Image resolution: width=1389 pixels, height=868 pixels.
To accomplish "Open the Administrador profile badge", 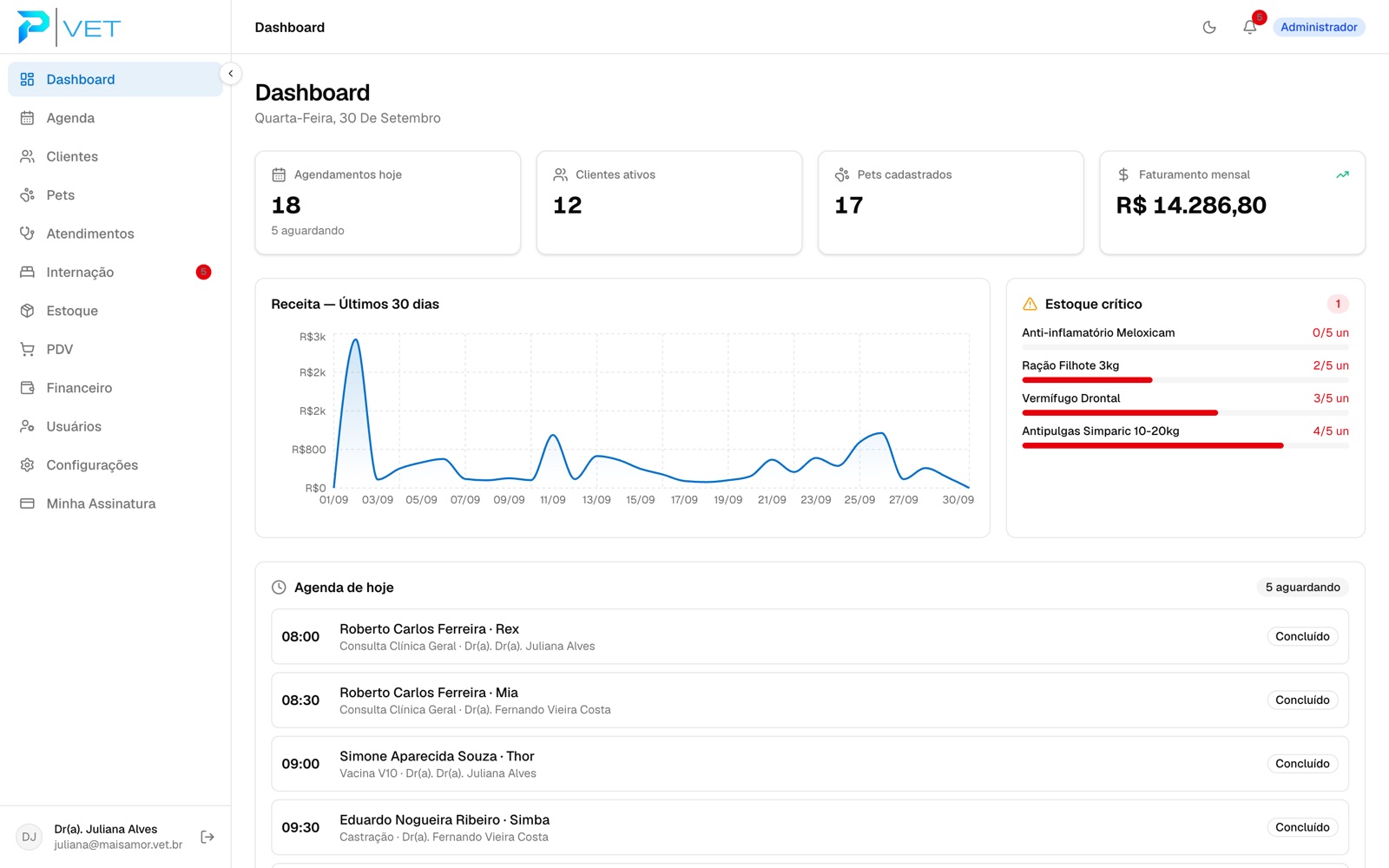I will point(1319,27).
